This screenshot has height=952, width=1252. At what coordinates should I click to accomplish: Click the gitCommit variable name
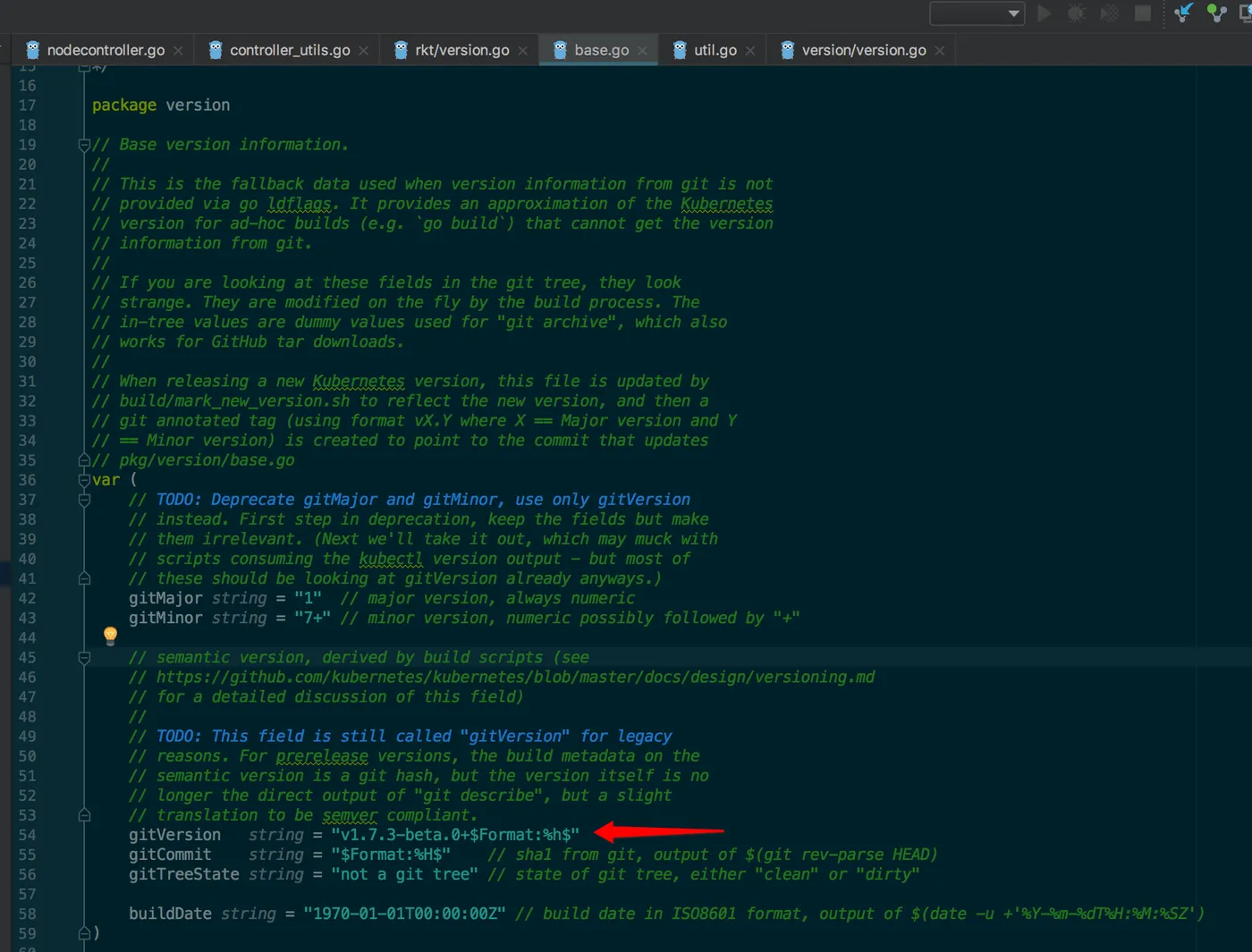point(170,855)
